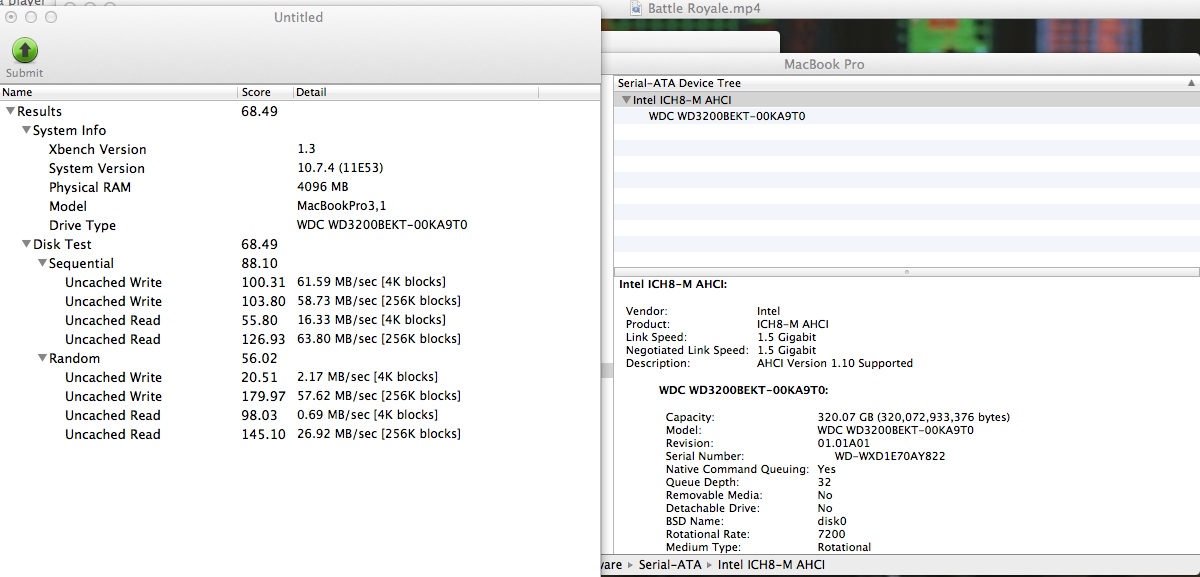Select Sequential Uncached Write 61.59 MB/sec row
The height and width of the screenshot is (577, 1200).
coord(300,282)
